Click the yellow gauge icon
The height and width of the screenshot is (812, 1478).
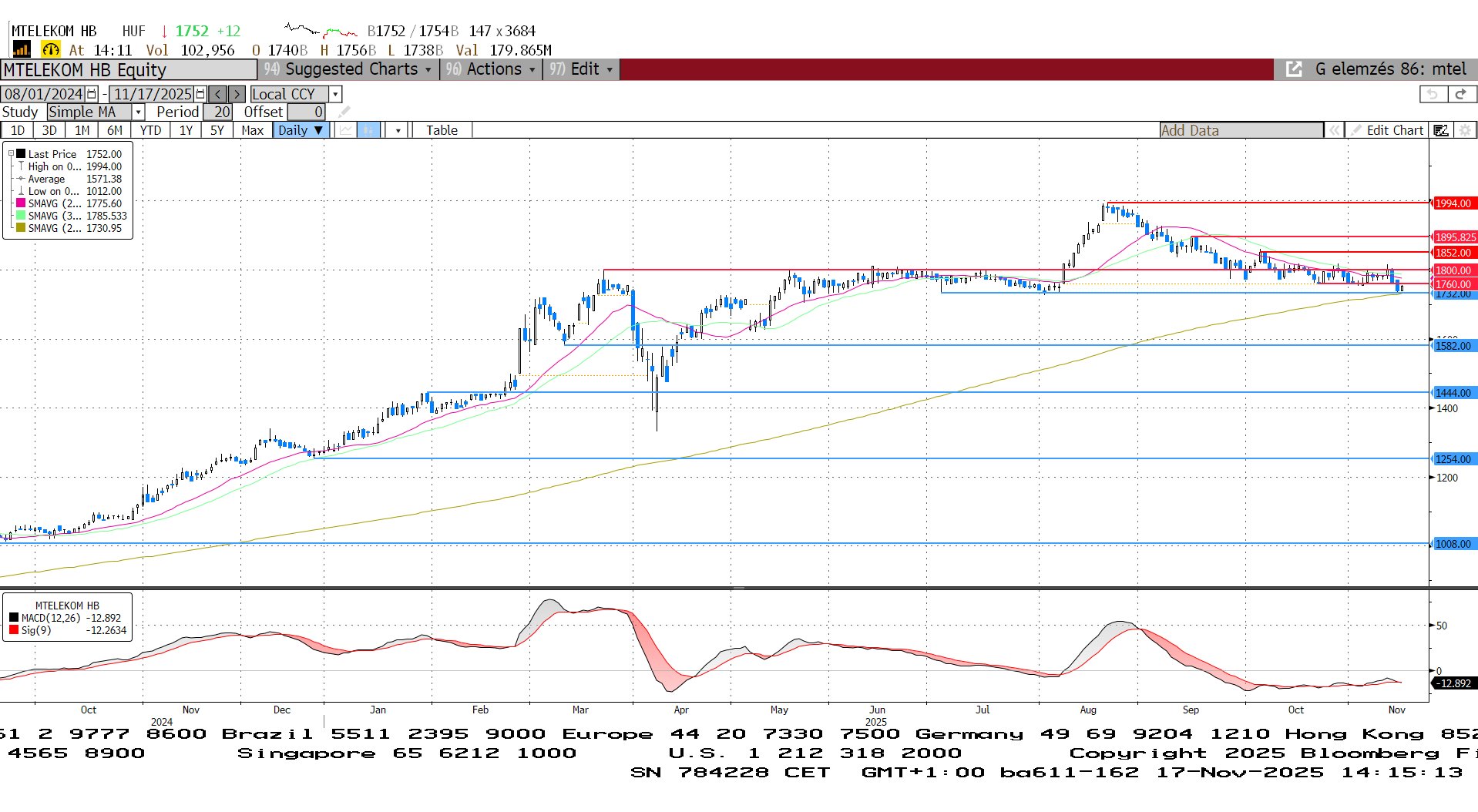click(51, 50)
